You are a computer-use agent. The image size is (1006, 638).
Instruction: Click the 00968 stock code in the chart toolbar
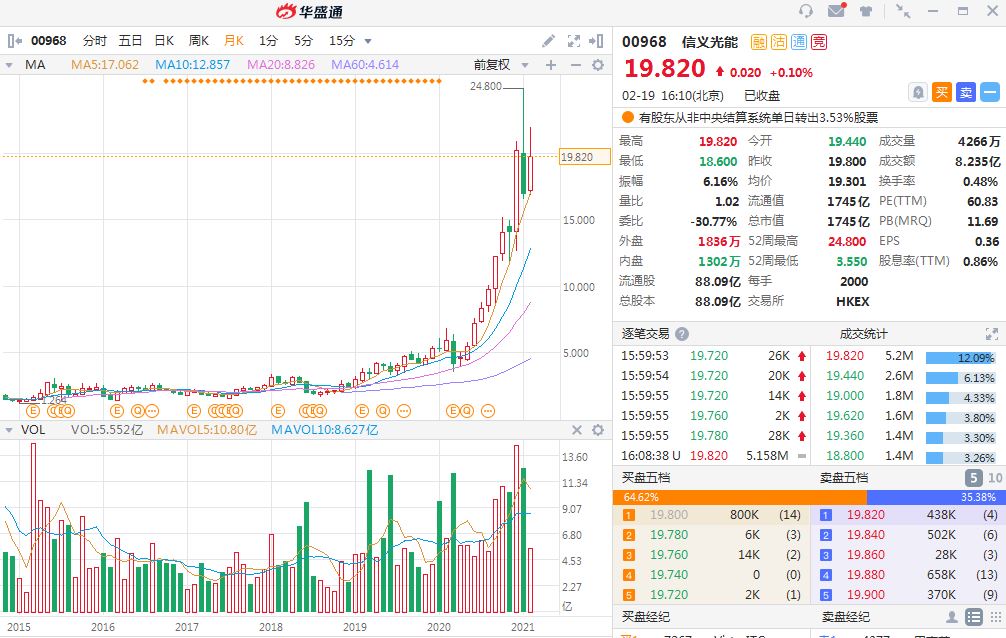point(49,41)
